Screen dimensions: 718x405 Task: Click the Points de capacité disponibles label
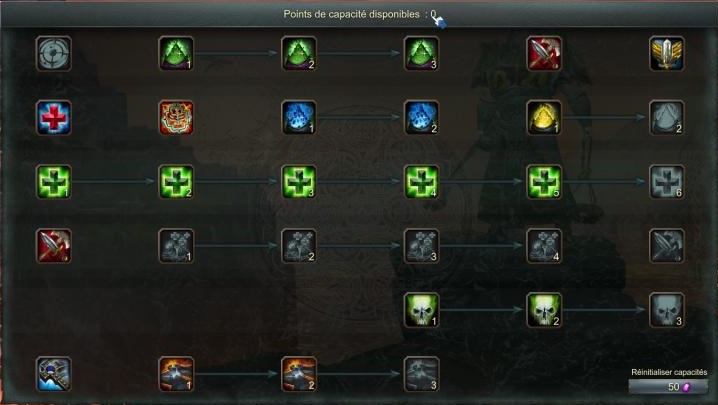coord(352,14)
